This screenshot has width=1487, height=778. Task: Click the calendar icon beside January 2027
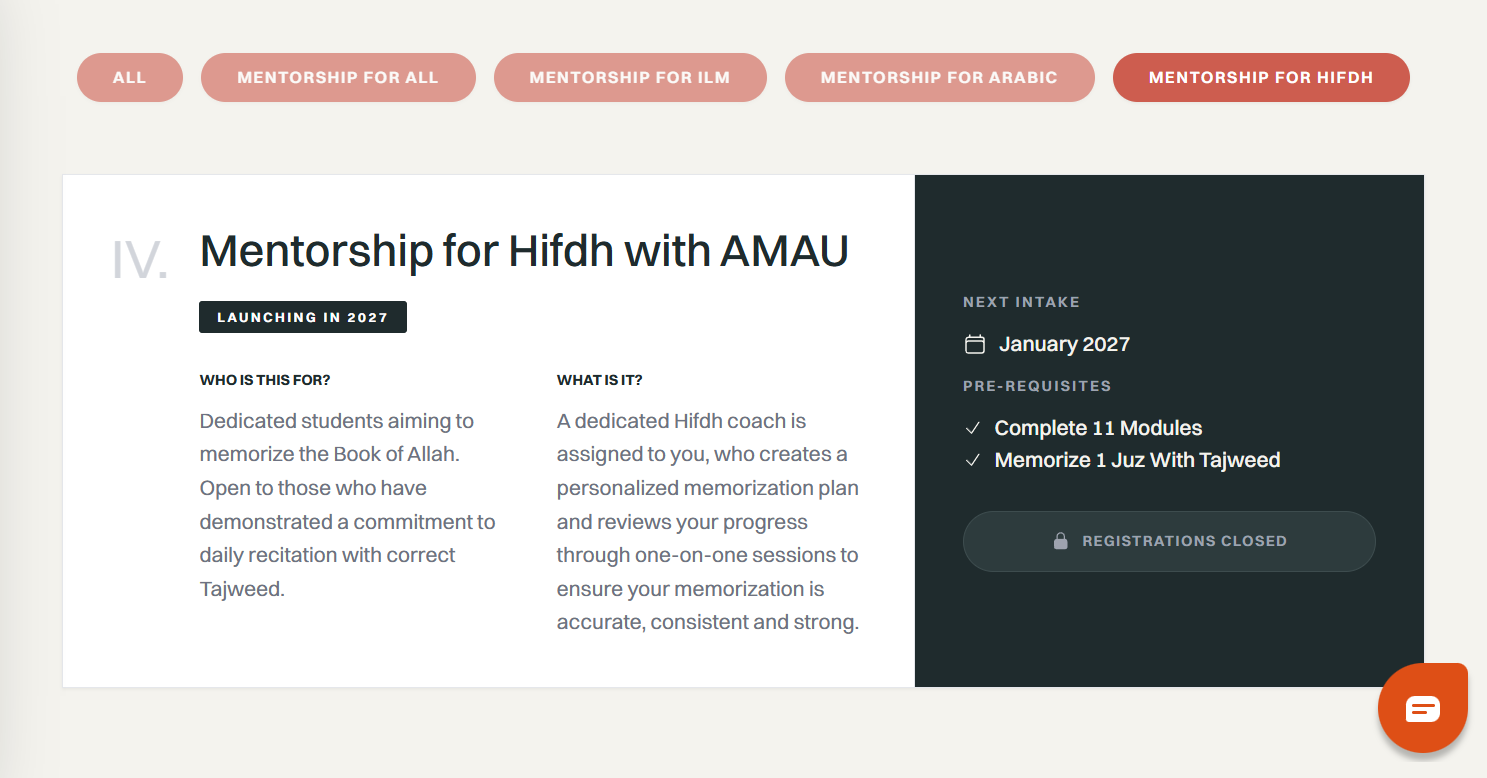(x=974, y=345)
